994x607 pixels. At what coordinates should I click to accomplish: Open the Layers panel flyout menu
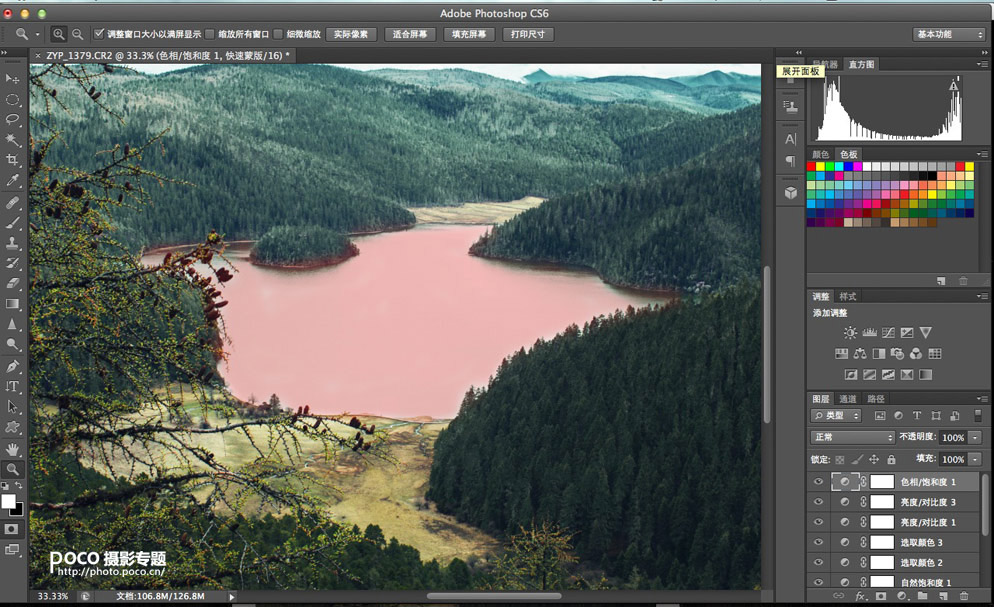(x=981, y=399)
